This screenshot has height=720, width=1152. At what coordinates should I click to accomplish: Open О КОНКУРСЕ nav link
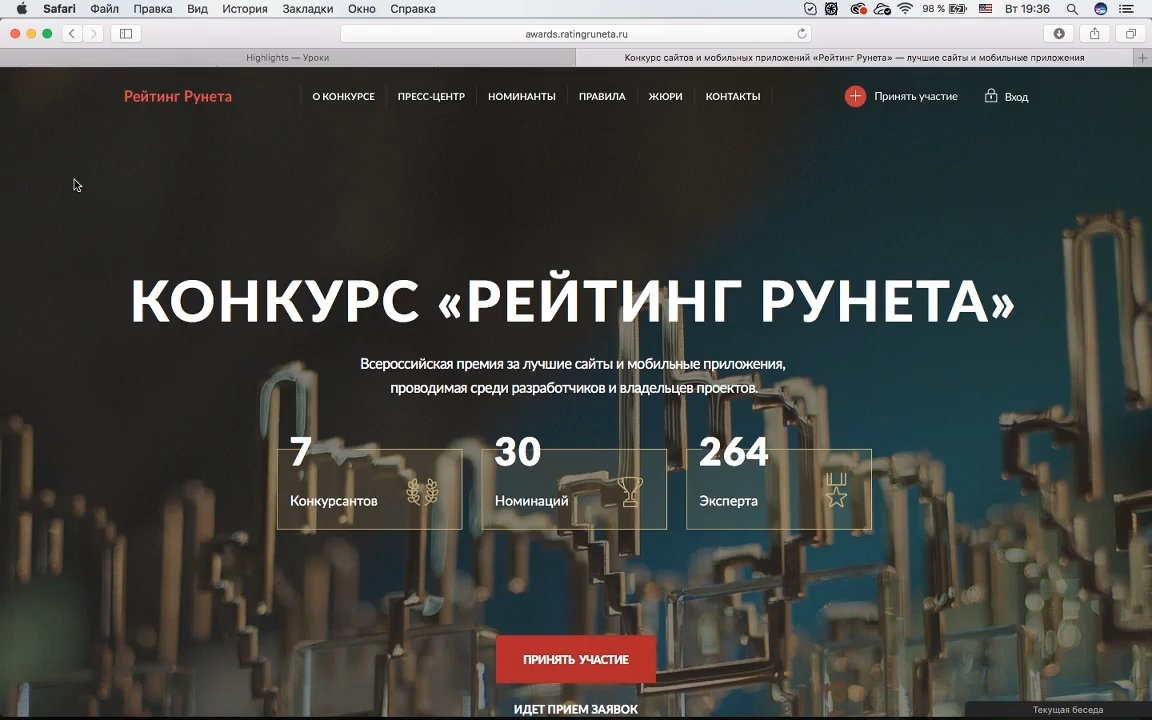click(x=343, y=96)
